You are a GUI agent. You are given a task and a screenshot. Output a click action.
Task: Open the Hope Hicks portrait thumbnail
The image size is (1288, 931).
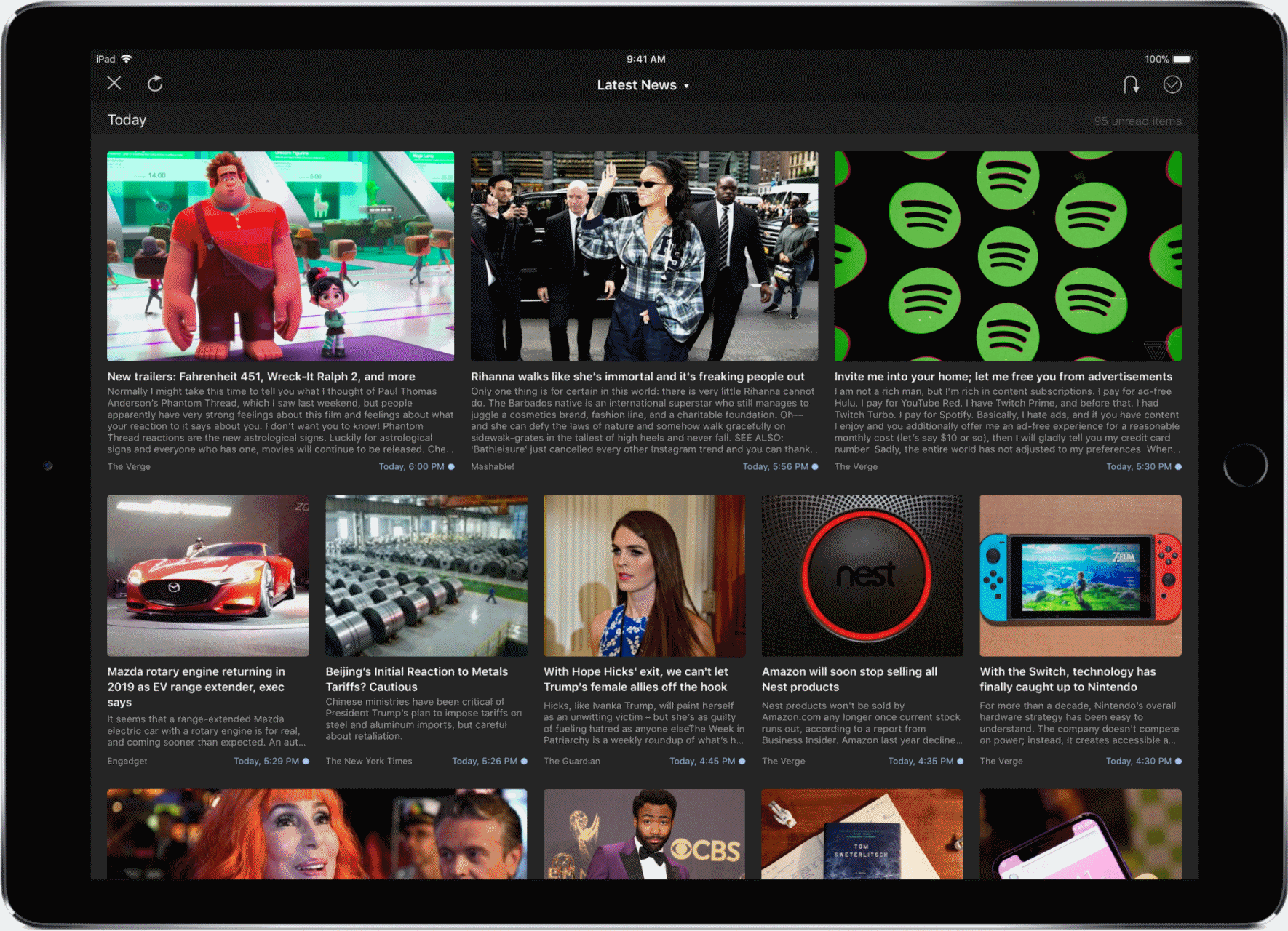(x=644, y=575)
